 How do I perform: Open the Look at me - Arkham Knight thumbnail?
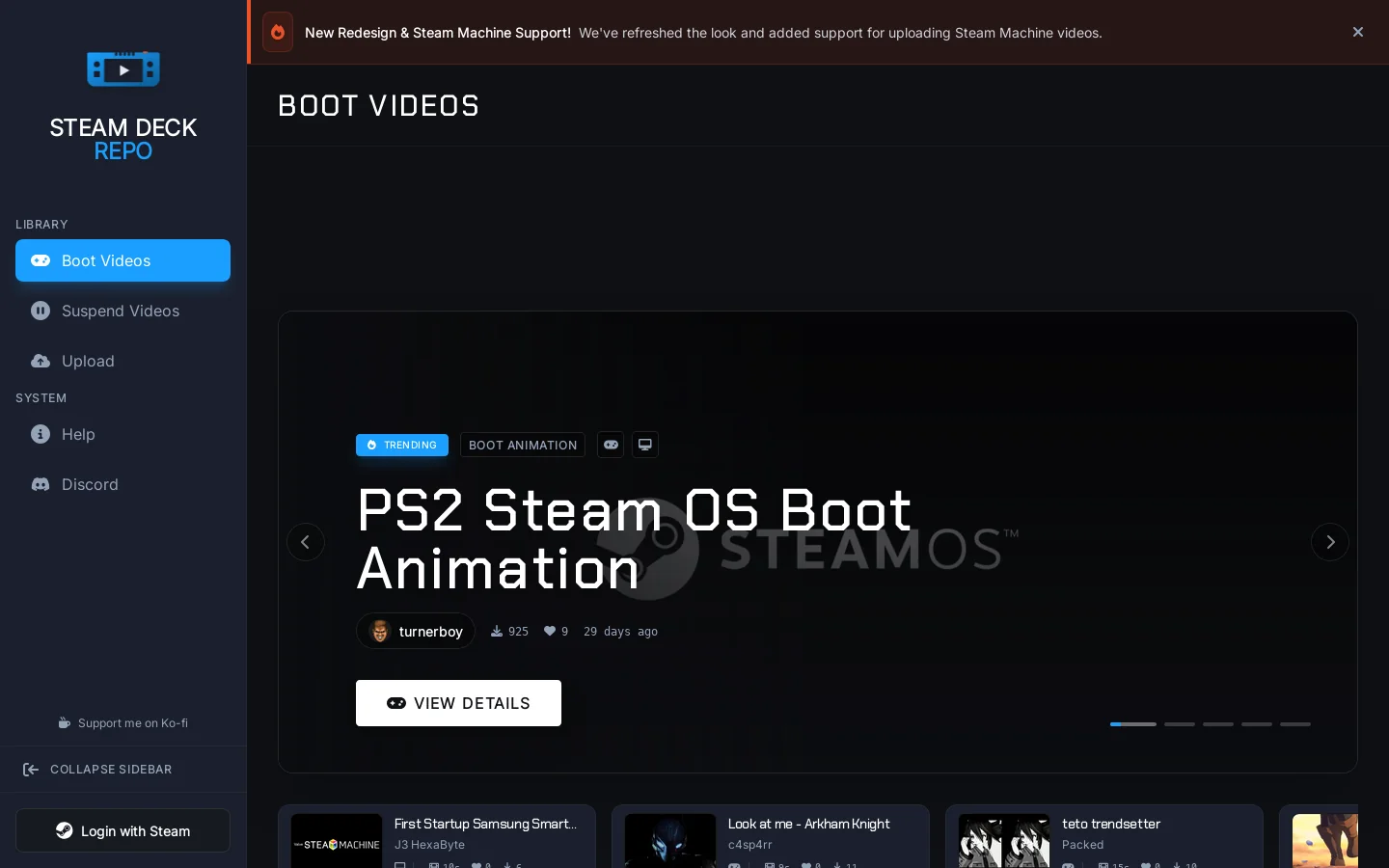(x=670, y=841)
